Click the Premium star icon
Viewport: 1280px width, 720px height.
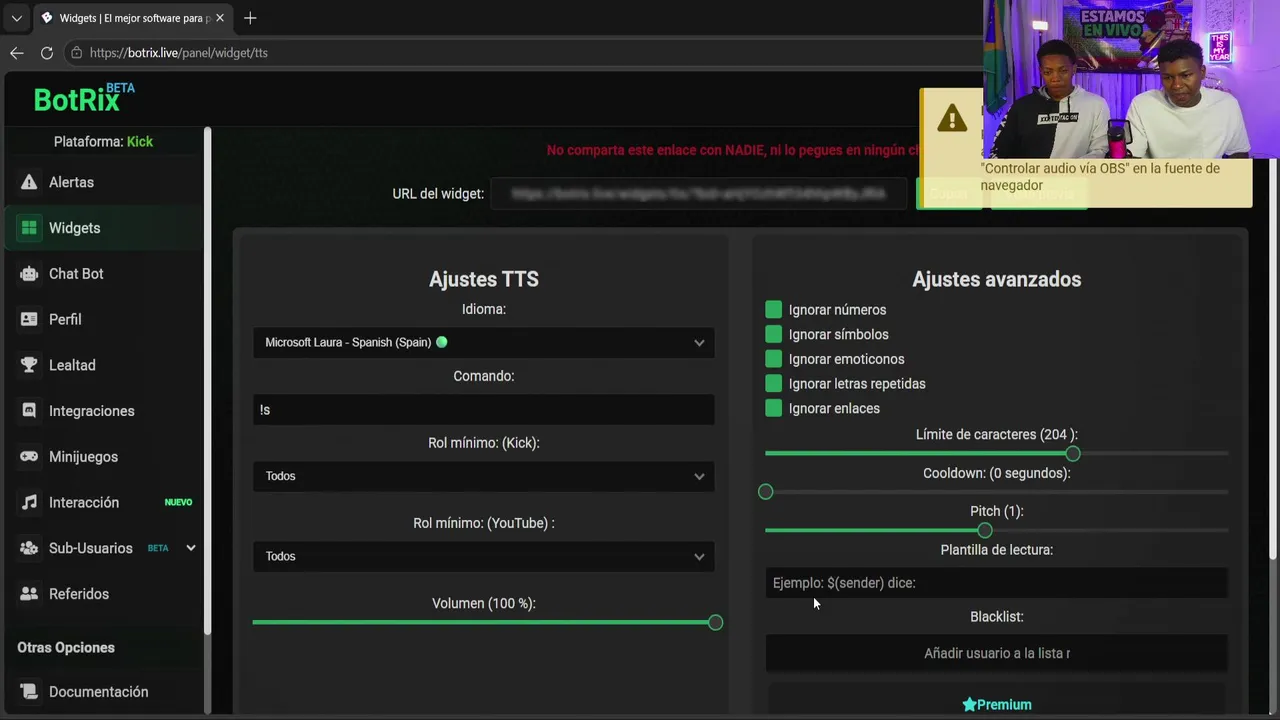tap(969, 705)
